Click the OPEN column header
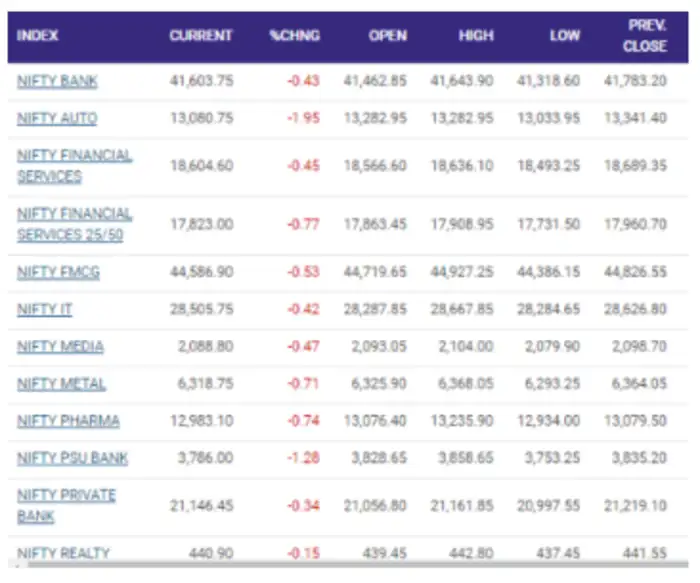This screenshot has height=583, width=700. (387, 36)
